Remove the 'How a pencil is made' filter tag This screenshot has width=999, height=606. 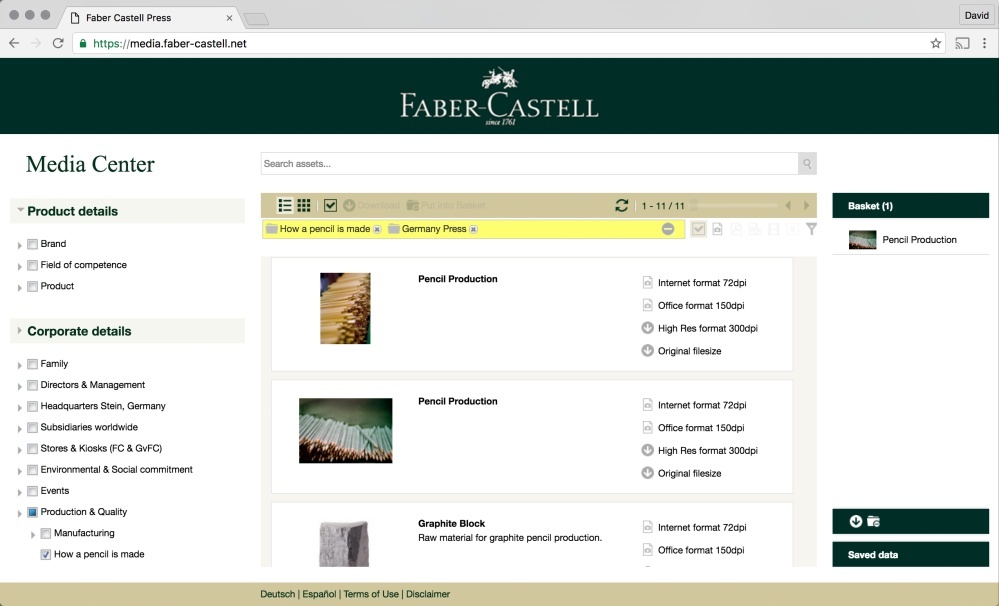377,229
